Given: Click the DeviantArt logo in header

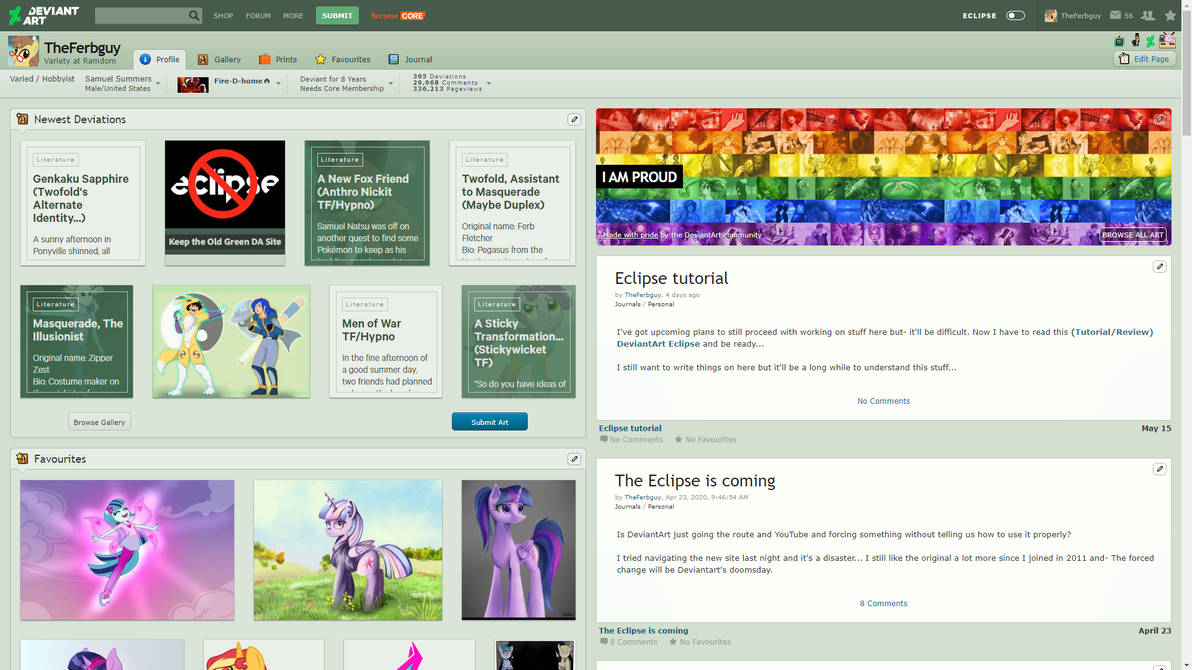Looking at the screenshot, I should (43, 15).
